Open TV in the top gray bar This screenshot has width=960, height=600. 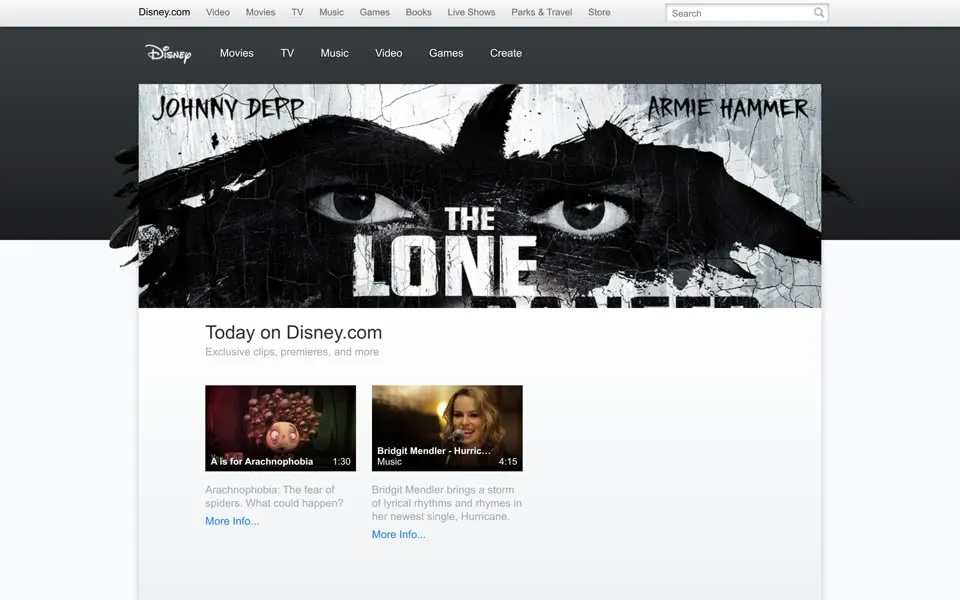297,12
